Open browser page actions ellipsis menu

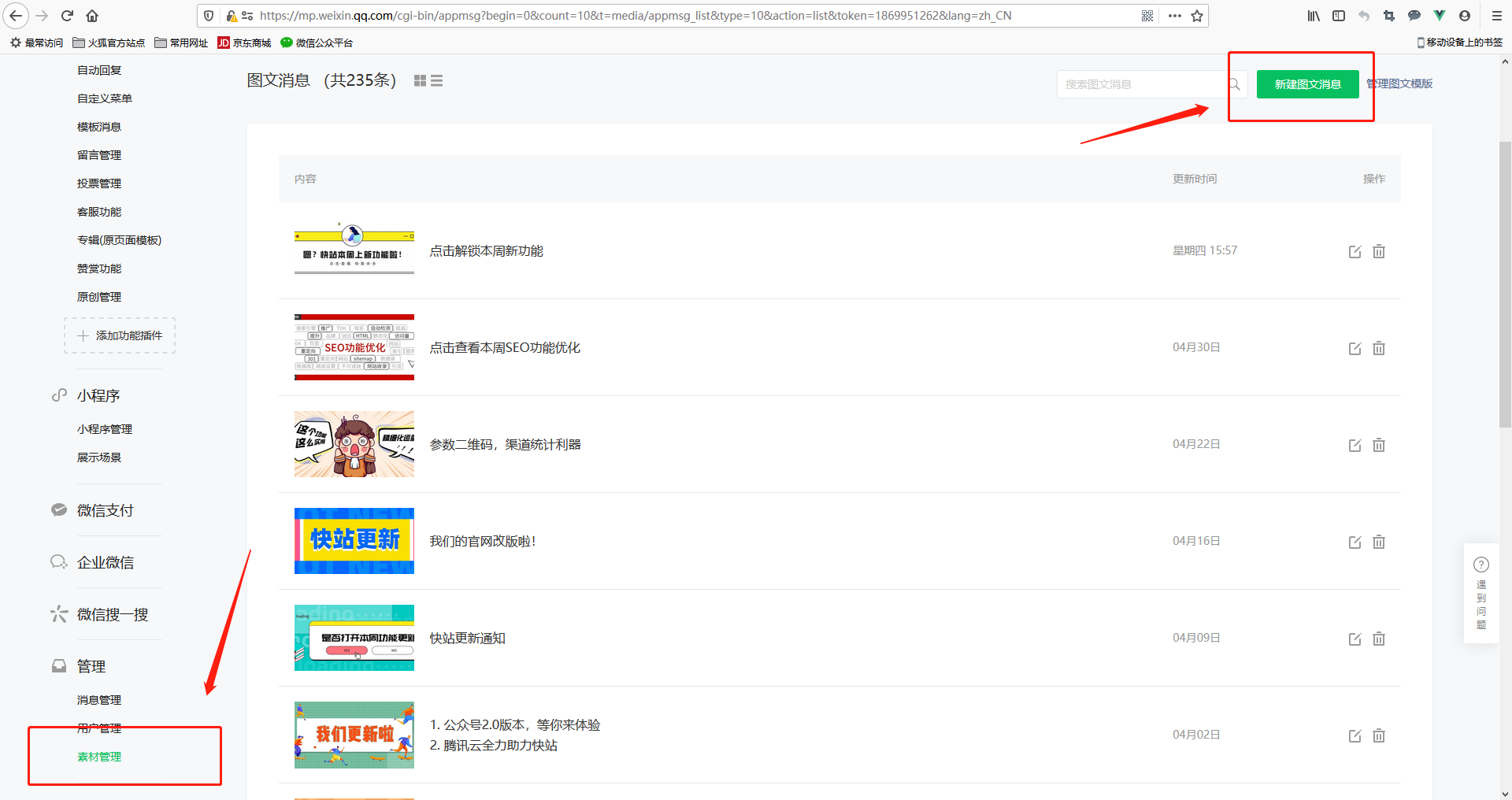pyautogui.click(x=1174, y=16)
